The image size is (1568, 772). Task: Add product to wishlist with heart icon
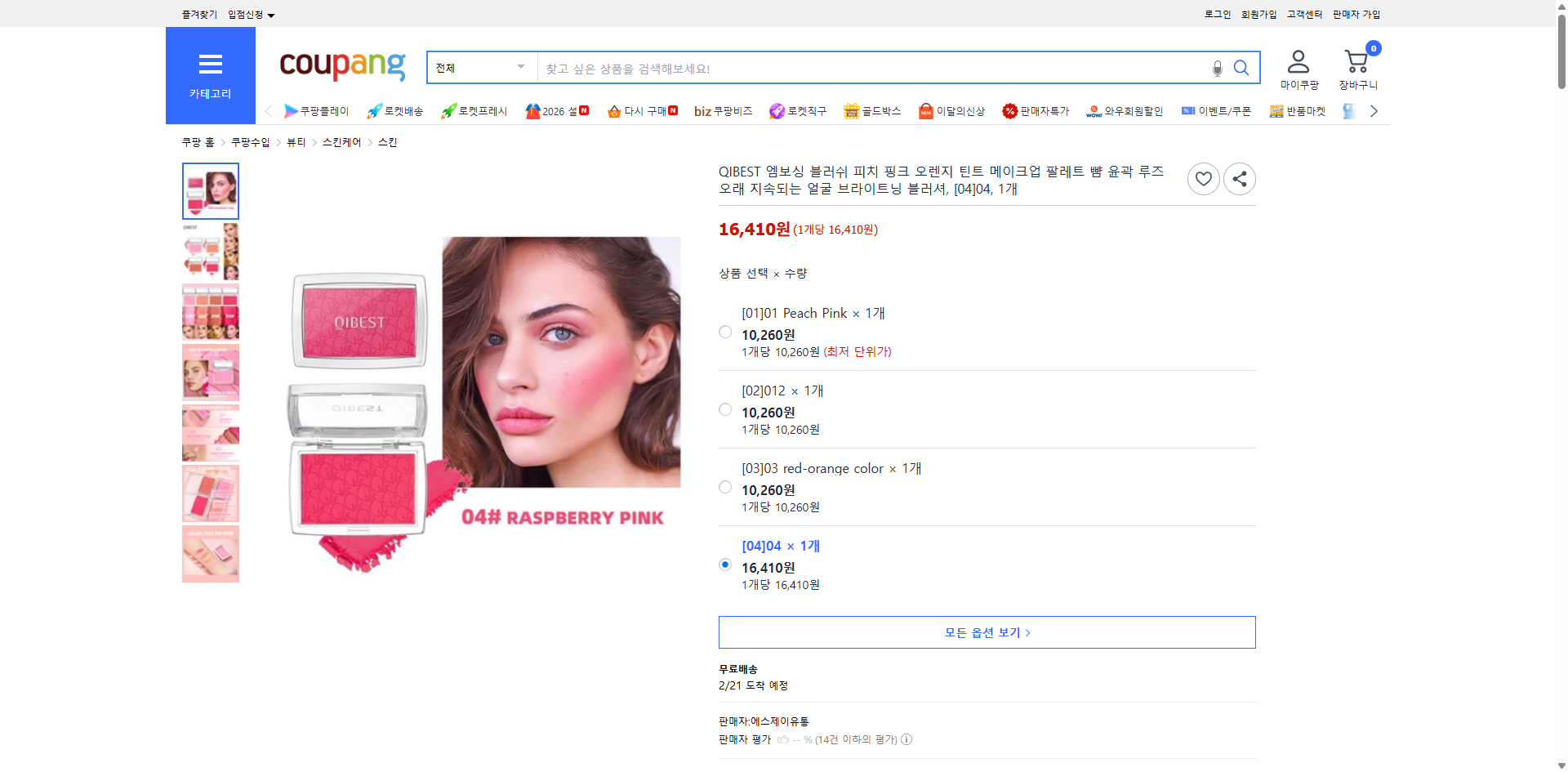point(1203,178)
